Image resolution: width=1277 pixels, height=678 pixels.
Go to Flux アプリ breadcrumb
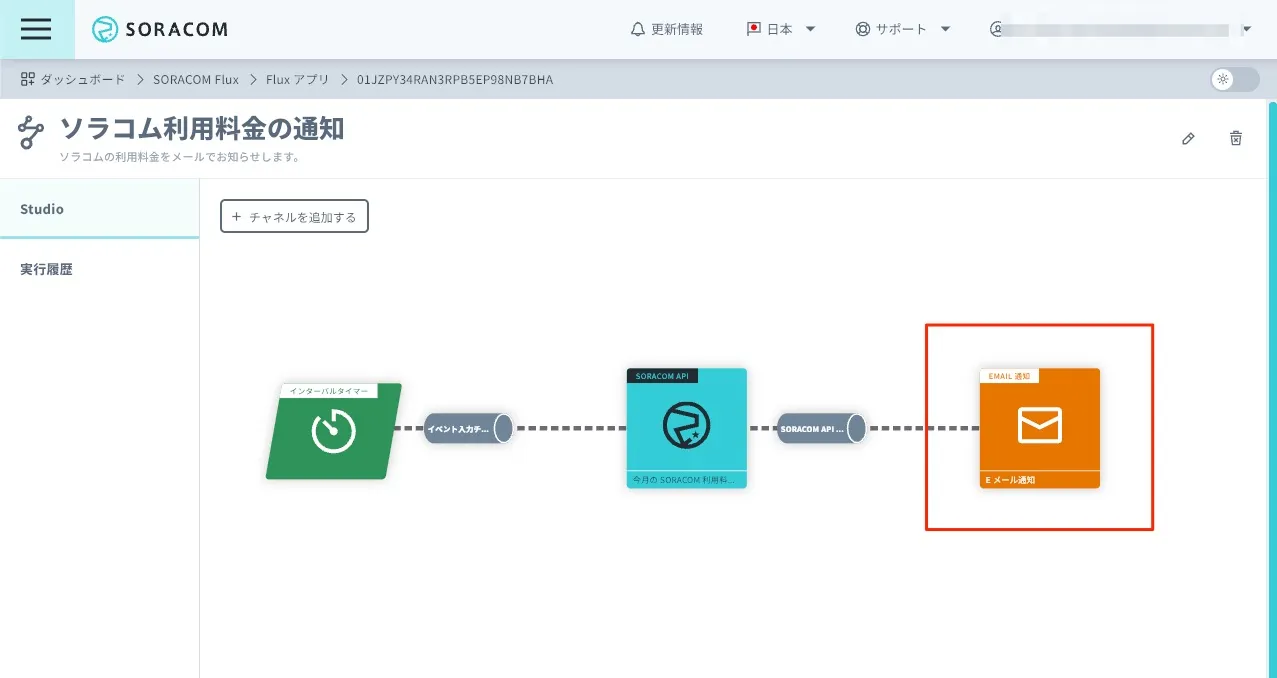tap(297, 79)
